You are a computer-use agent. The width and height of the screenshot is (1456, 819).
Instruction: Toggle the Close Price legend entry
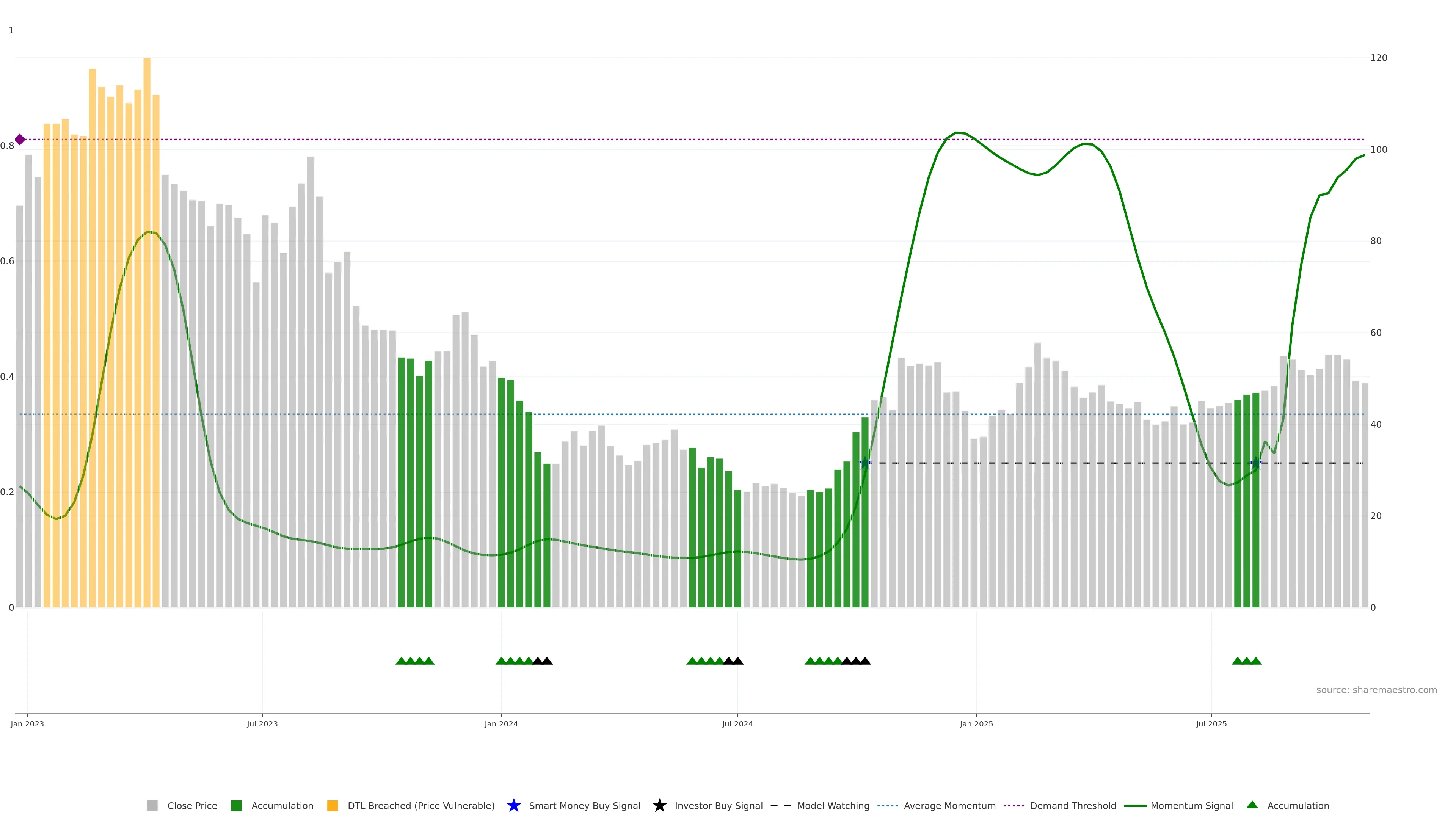pos(191,806)
